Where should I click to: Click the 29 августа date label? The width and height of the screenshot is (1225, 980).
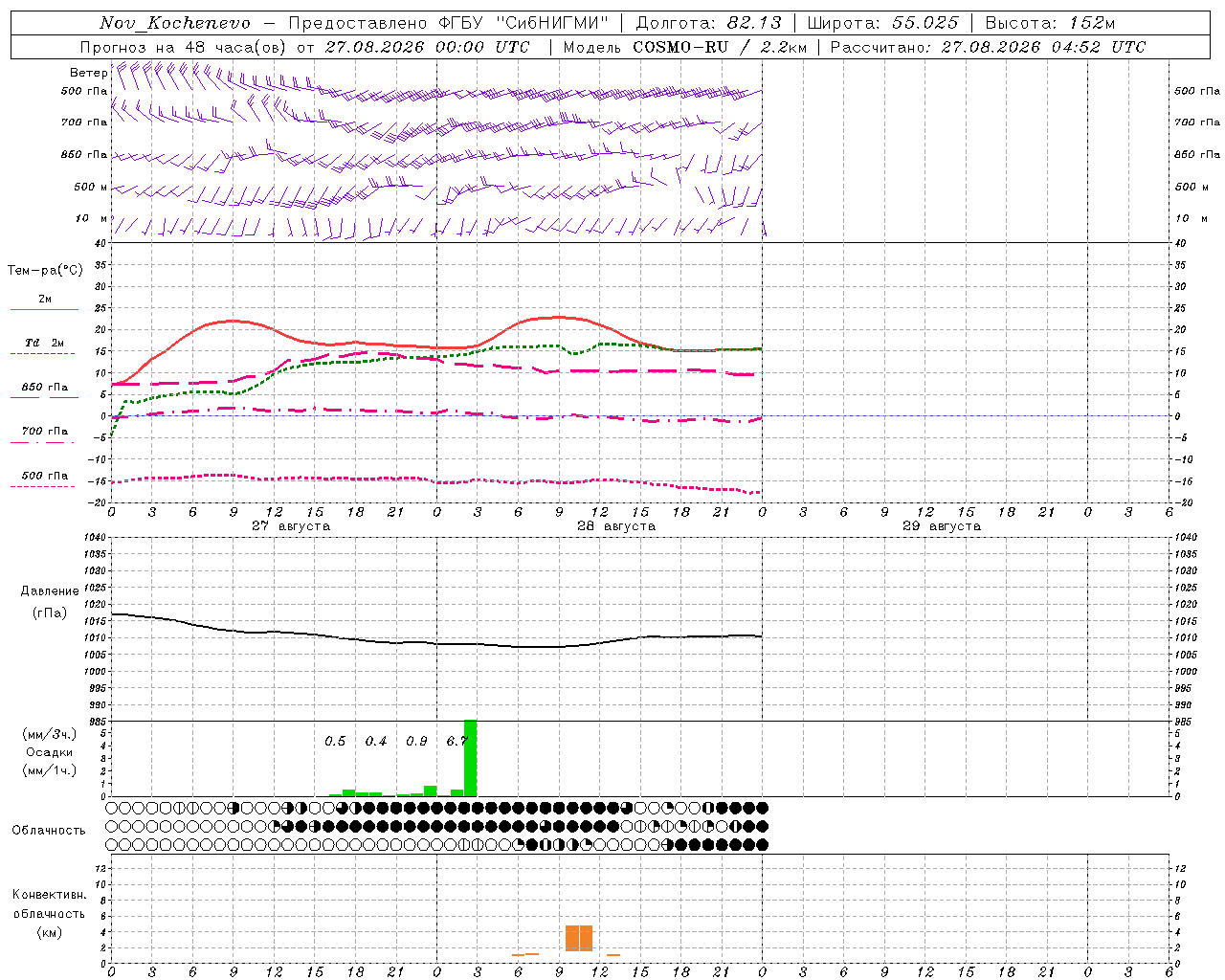pyautogui.click(x=942, y=526)
